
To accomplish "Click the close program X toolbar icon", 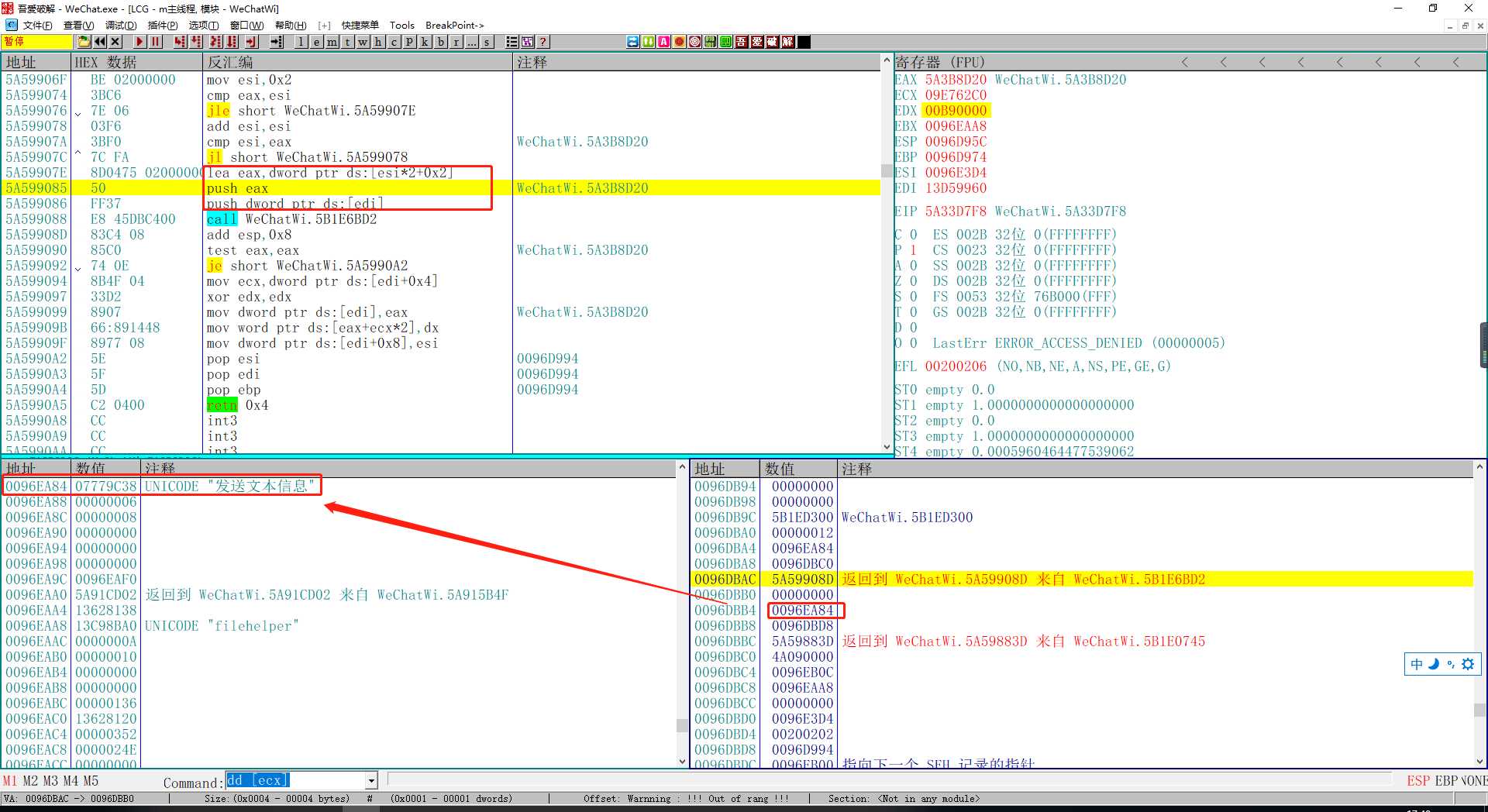I will coord(115,42).
